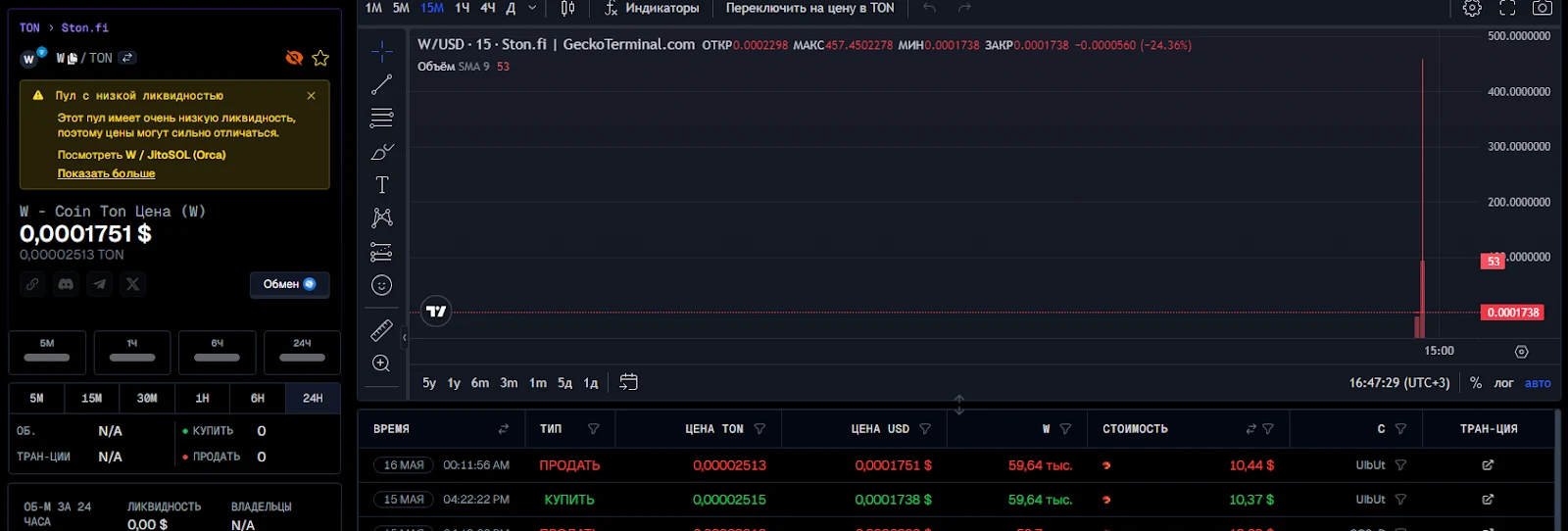The image size is (1568, 531).
Task: Open W amount column filter
Action: point(1065,429)
